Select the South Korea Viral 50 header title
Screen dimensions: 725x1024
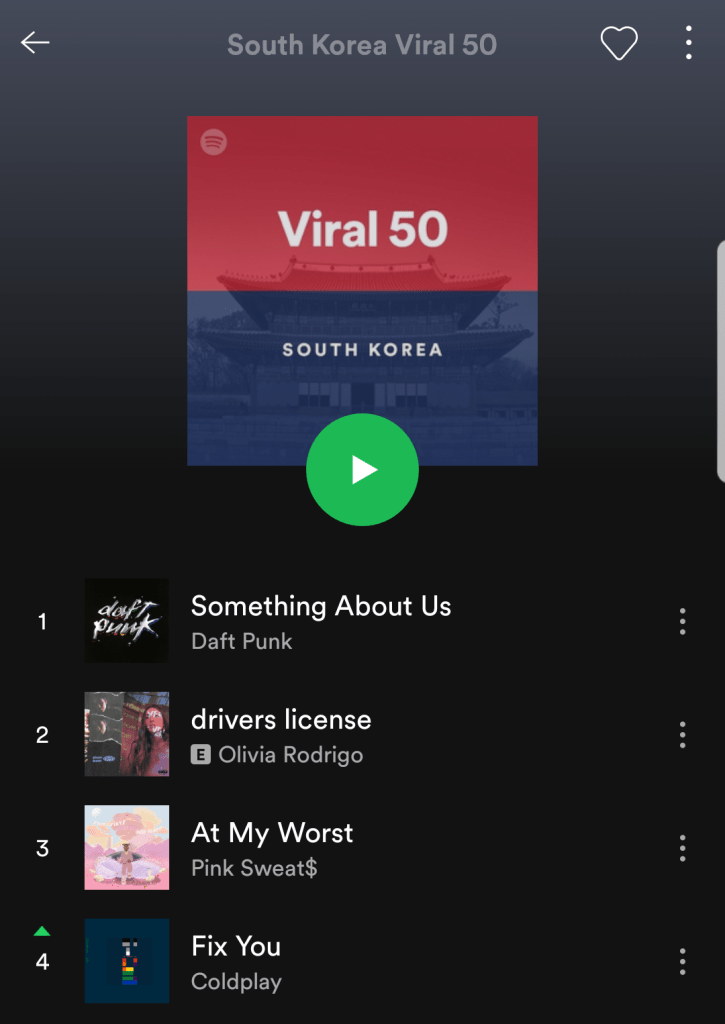coord(362,45)
